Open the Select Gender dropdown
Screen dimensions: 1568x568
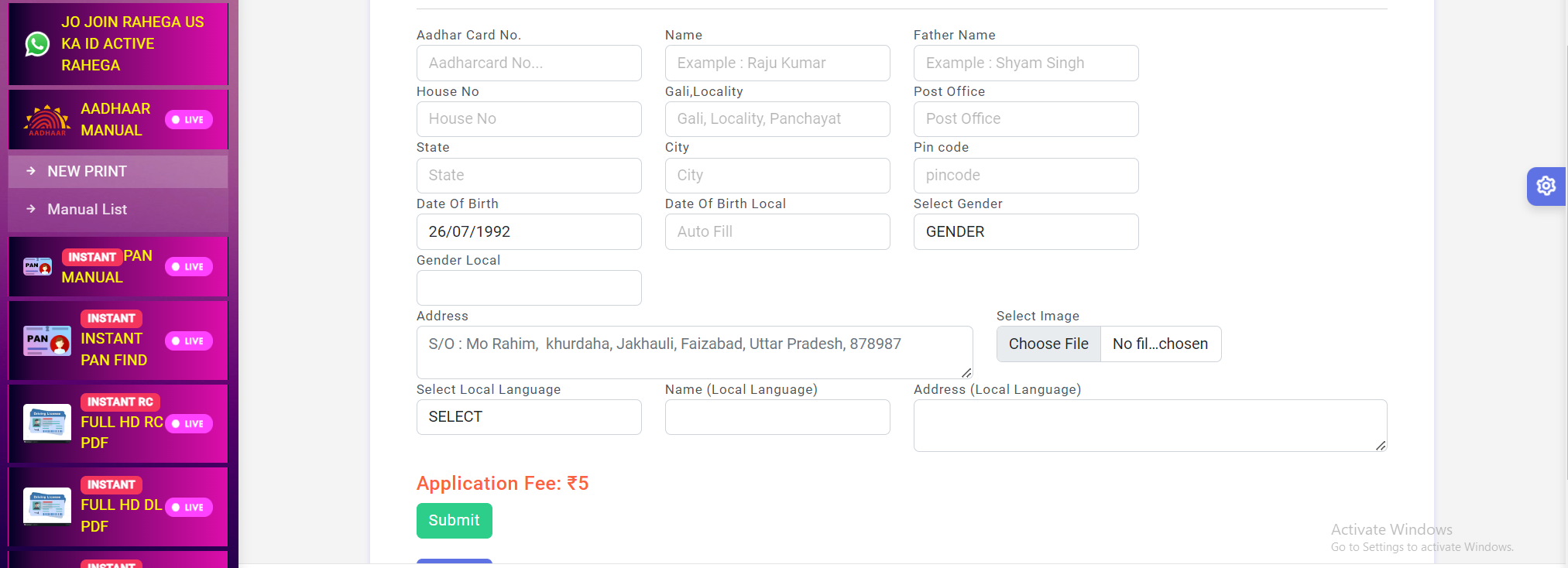(1025, 232)
